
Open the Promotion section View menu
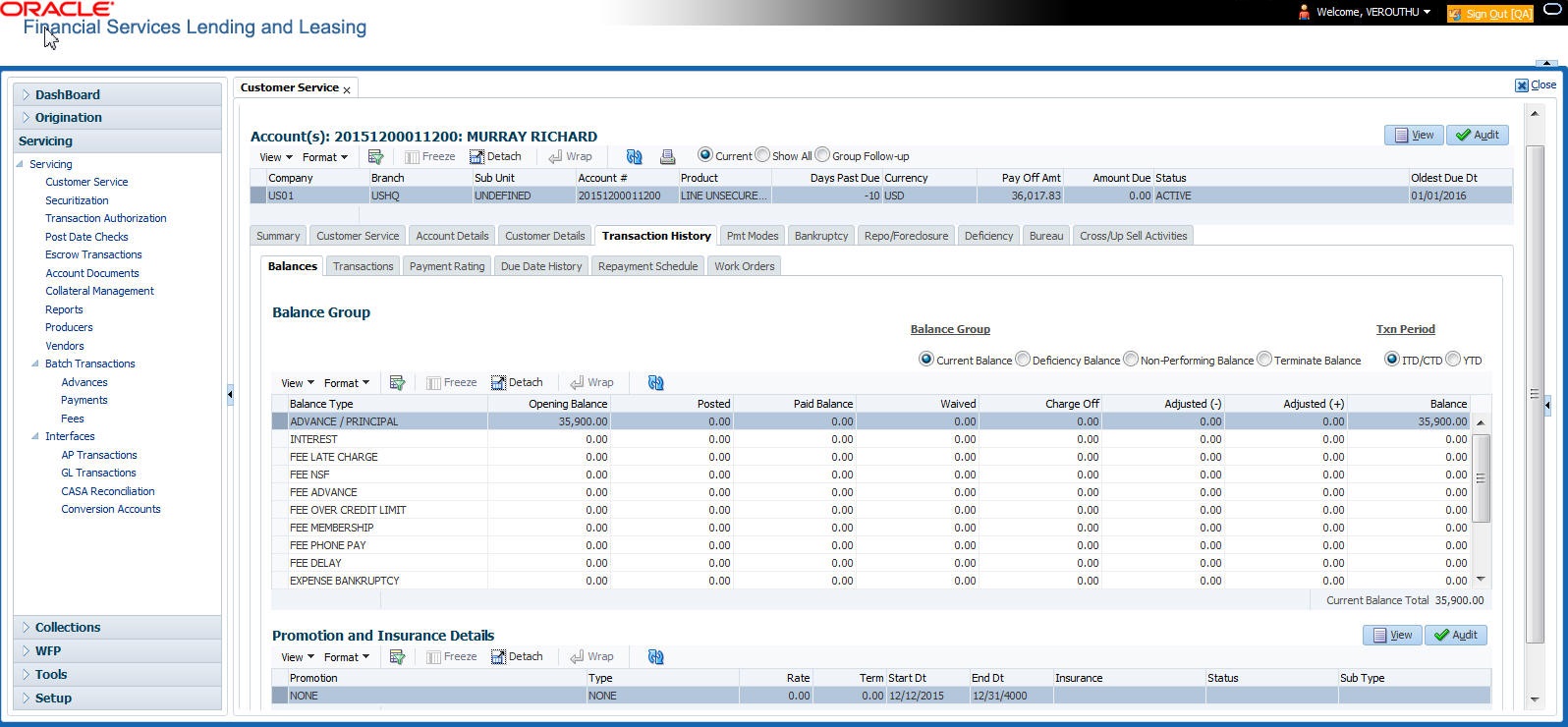coord(297,657)
